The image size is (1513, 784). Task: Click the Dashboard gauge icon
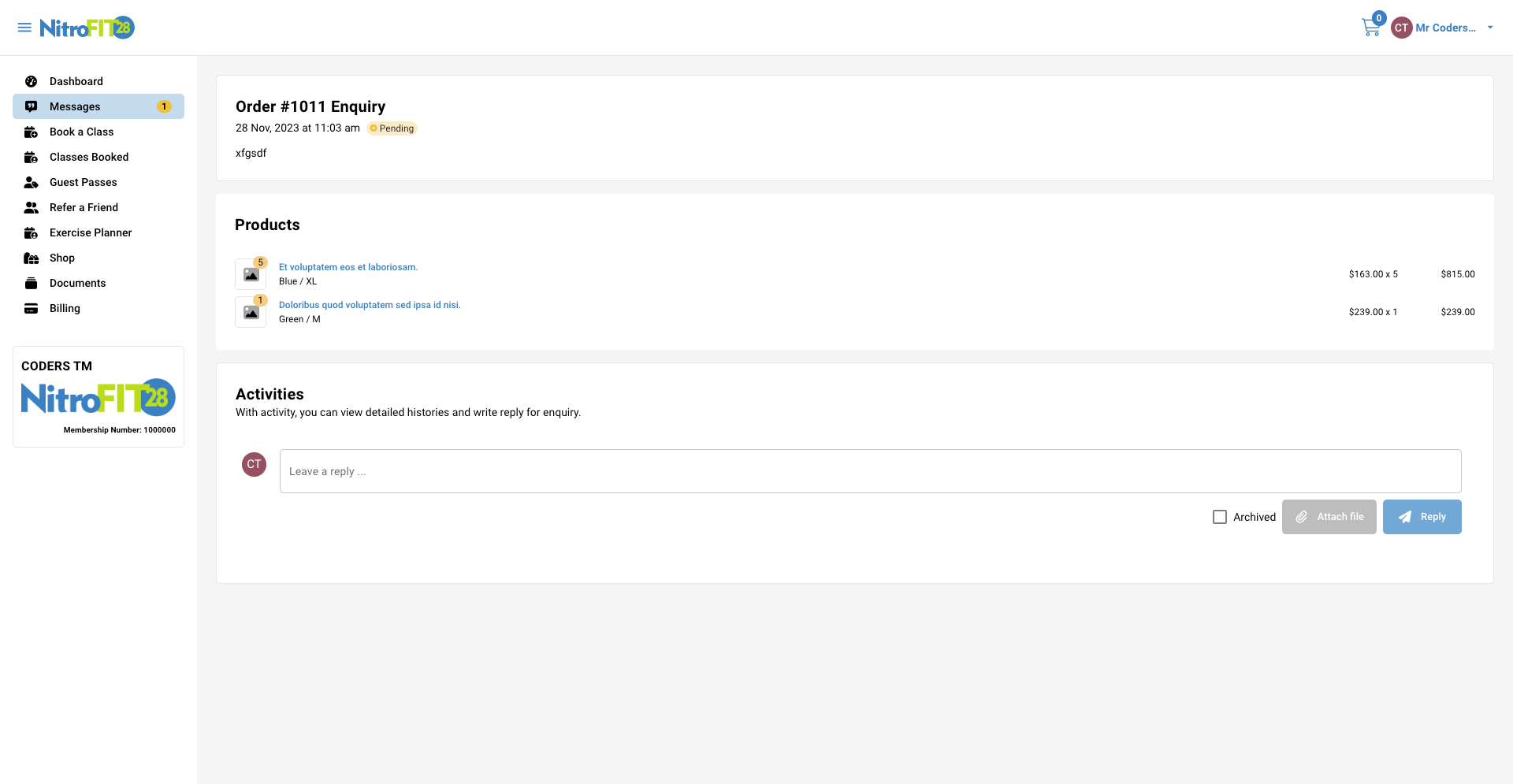[32, 81]
